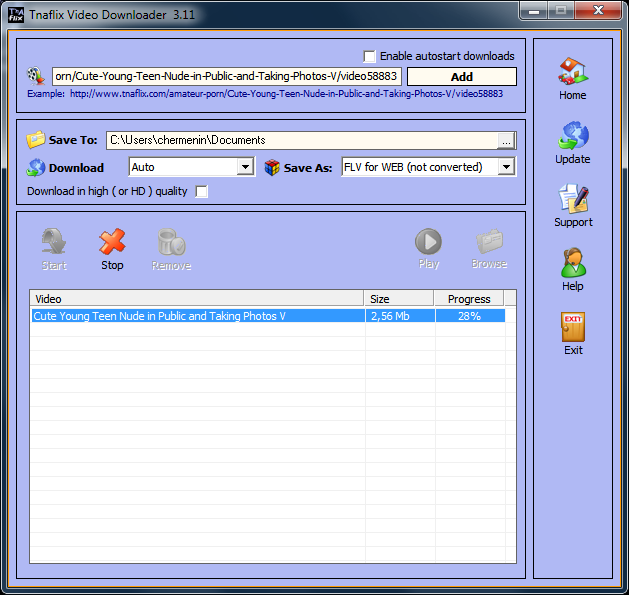The width and height of the screenshot is (629, 595).
Task: Click the 28% progress cell
Action: pyautogui.click(x=470, y=316)
